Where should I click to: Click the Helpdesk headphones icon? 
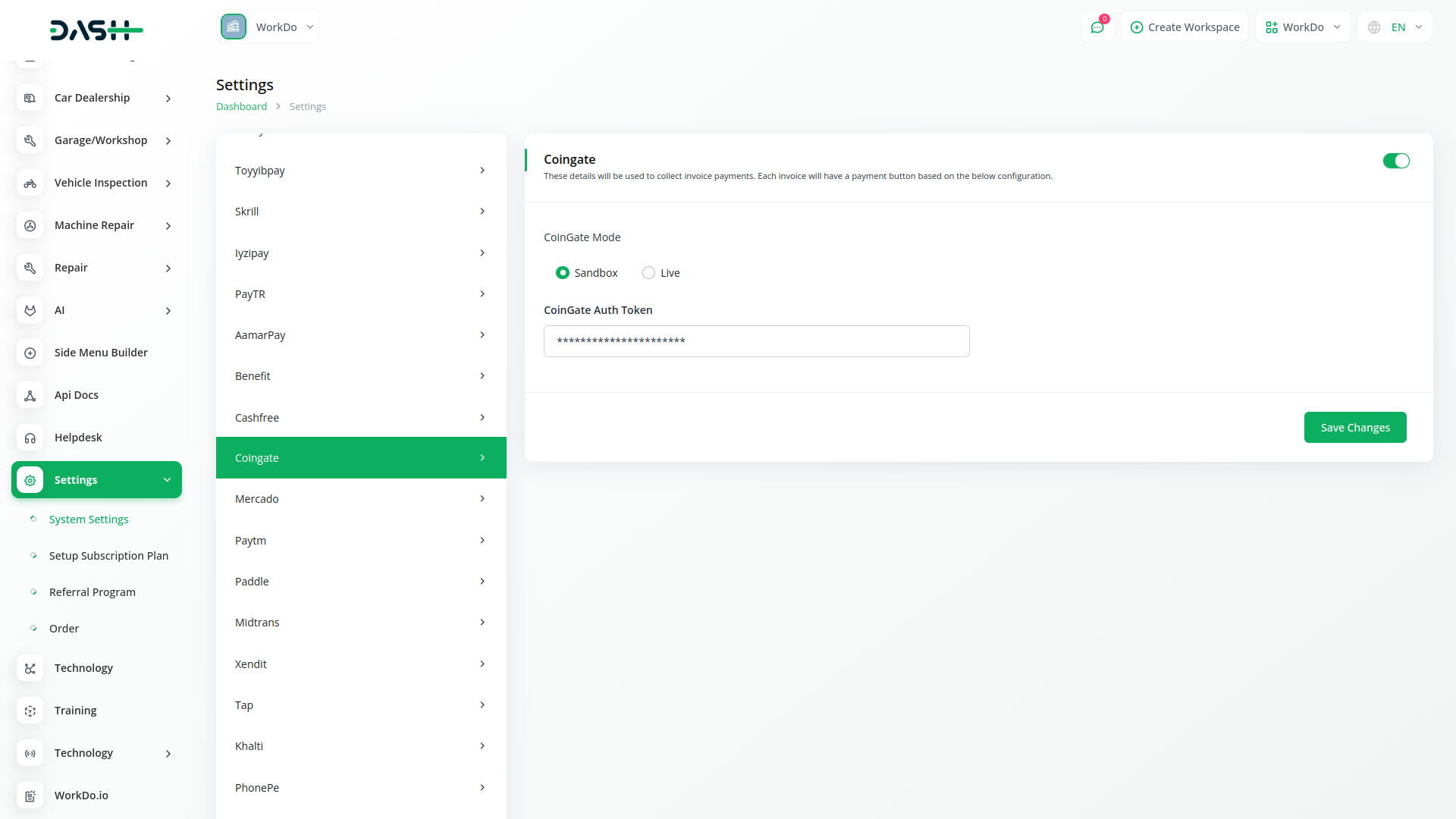[30, 438]
